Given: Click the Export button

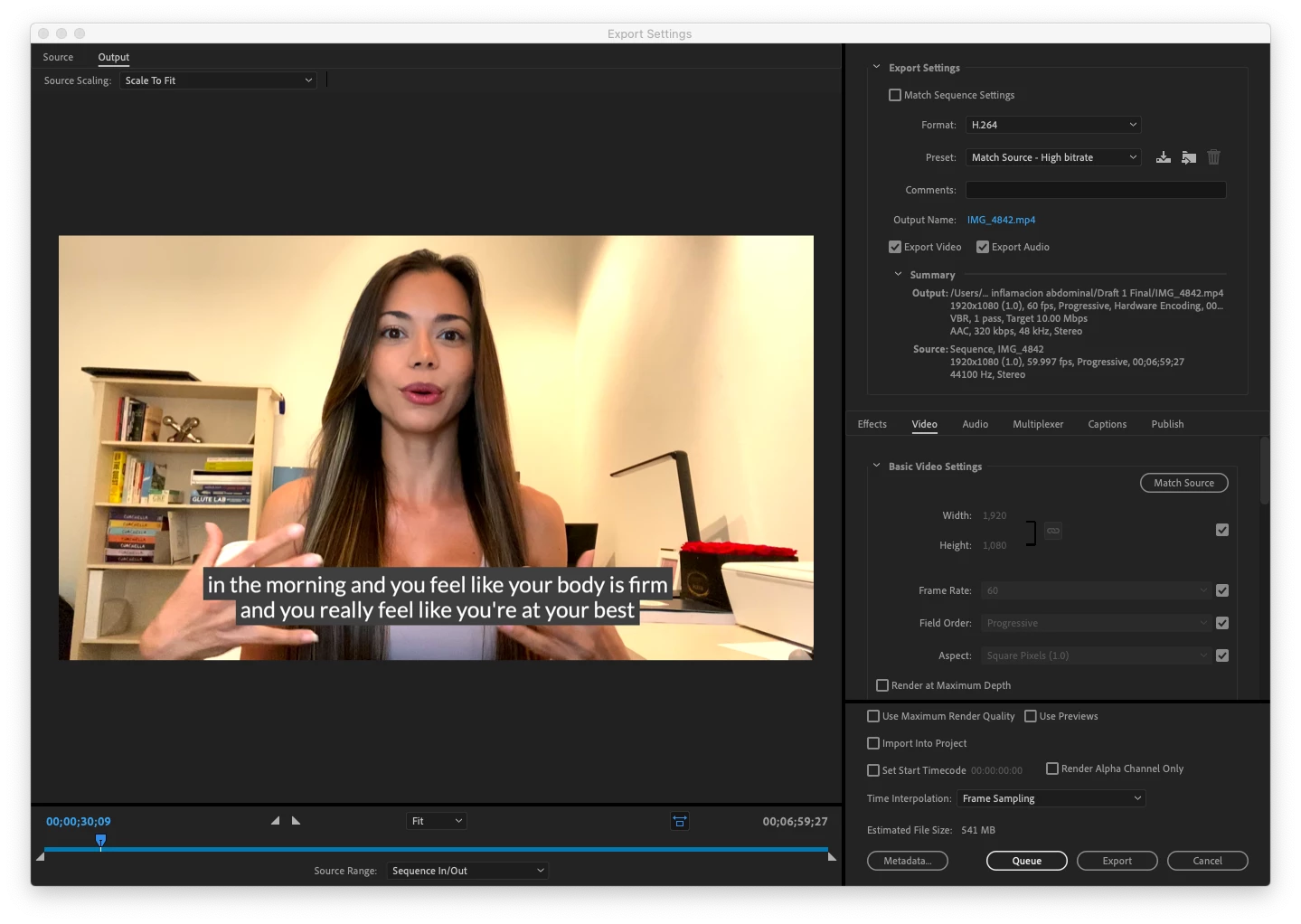Looking at the screenshot, I should (1117, 861).
